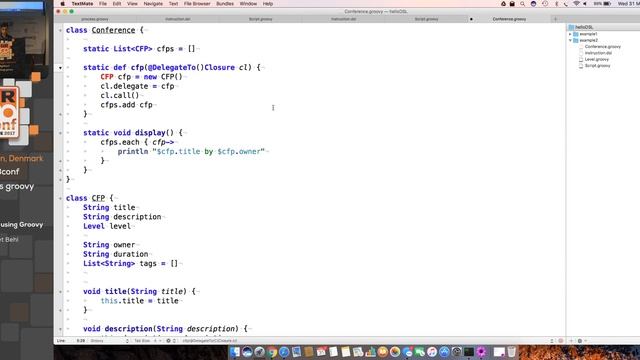Open Spotlight search in menu bar
This screenshot has width=640, height=360.
tap(522, 4)
